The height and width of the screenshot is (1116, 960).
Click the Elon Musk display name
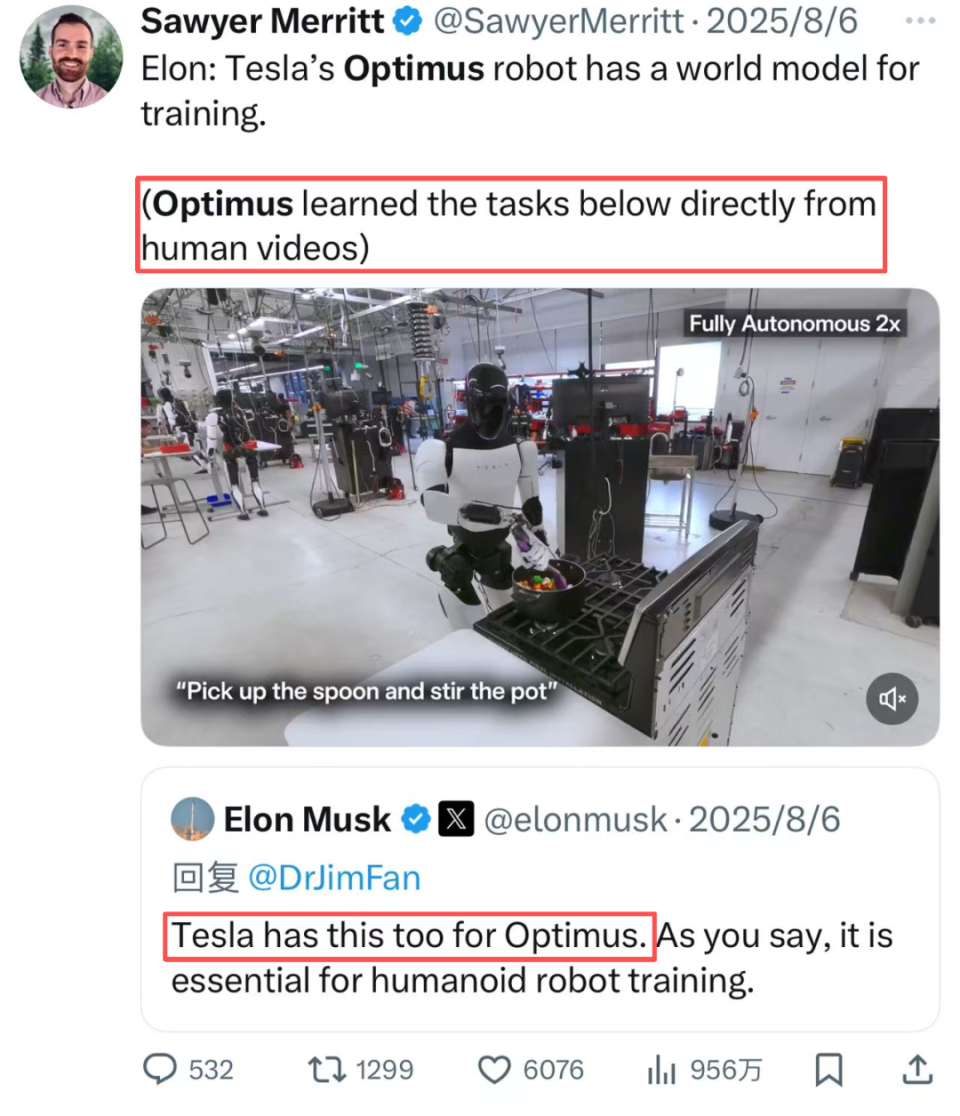pos(307,819)
